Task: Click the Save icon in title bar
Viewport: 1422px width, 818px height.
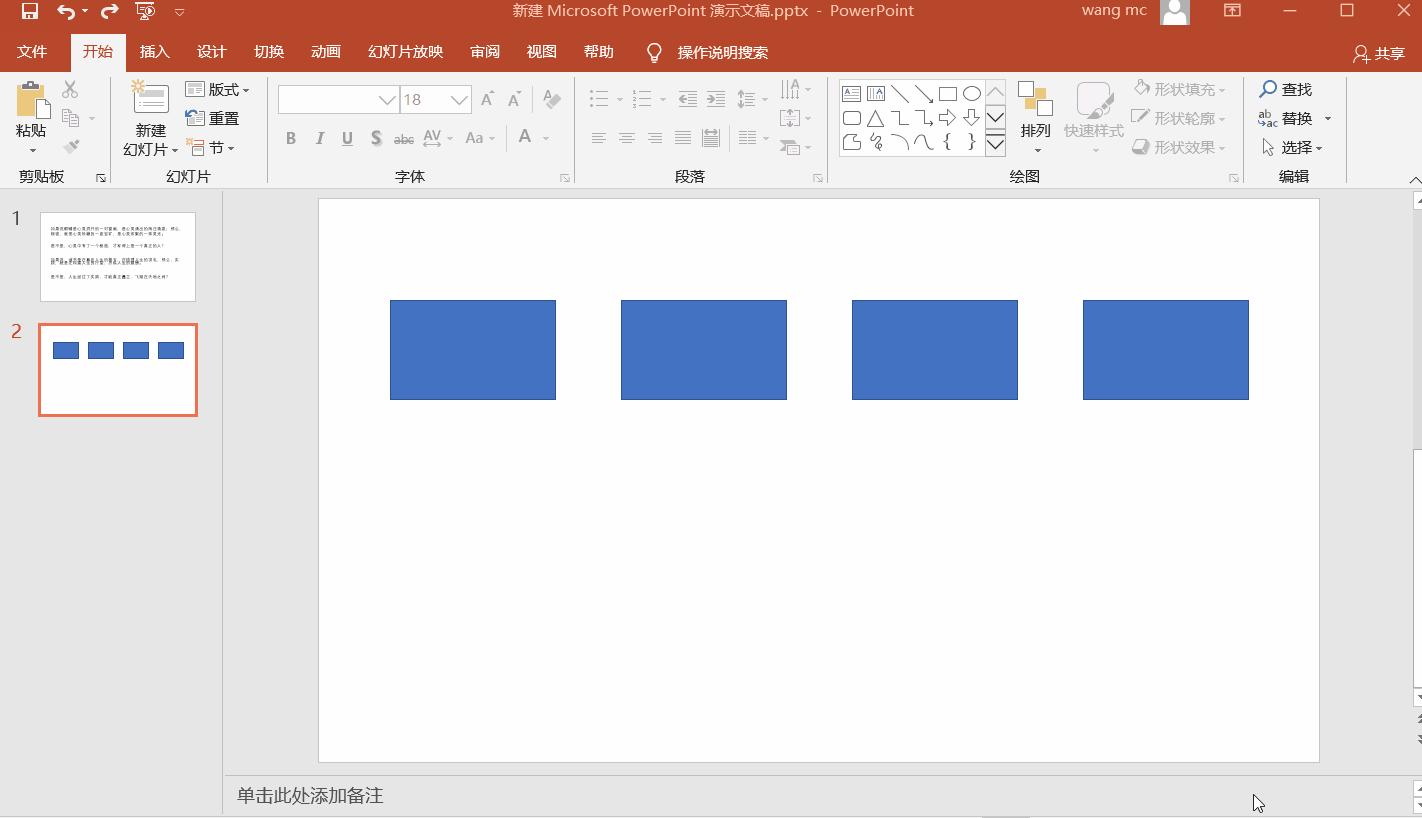Action: tap(30, 11)
